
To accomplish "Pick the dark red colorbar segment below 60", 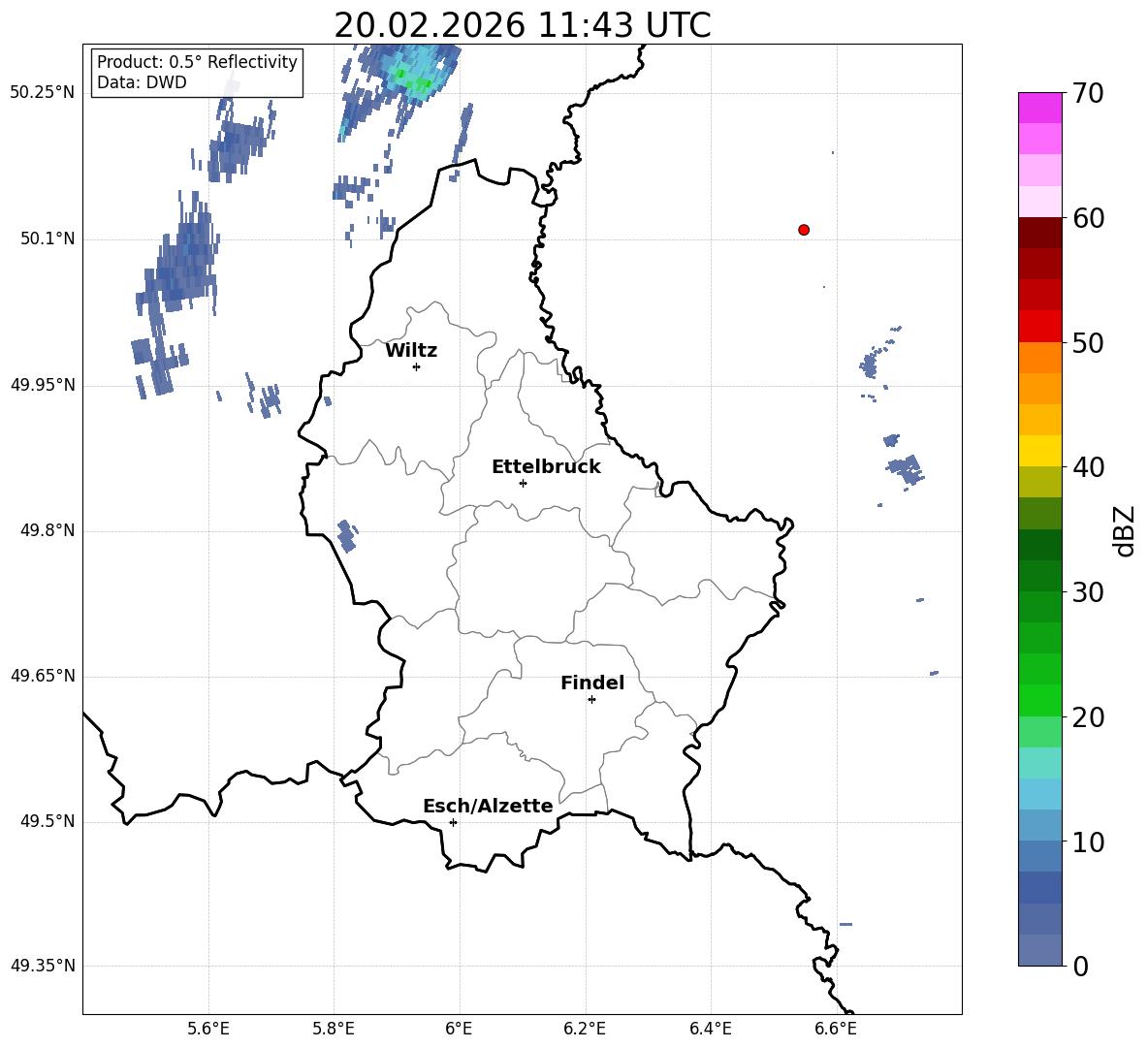I will coord(1040,233).
